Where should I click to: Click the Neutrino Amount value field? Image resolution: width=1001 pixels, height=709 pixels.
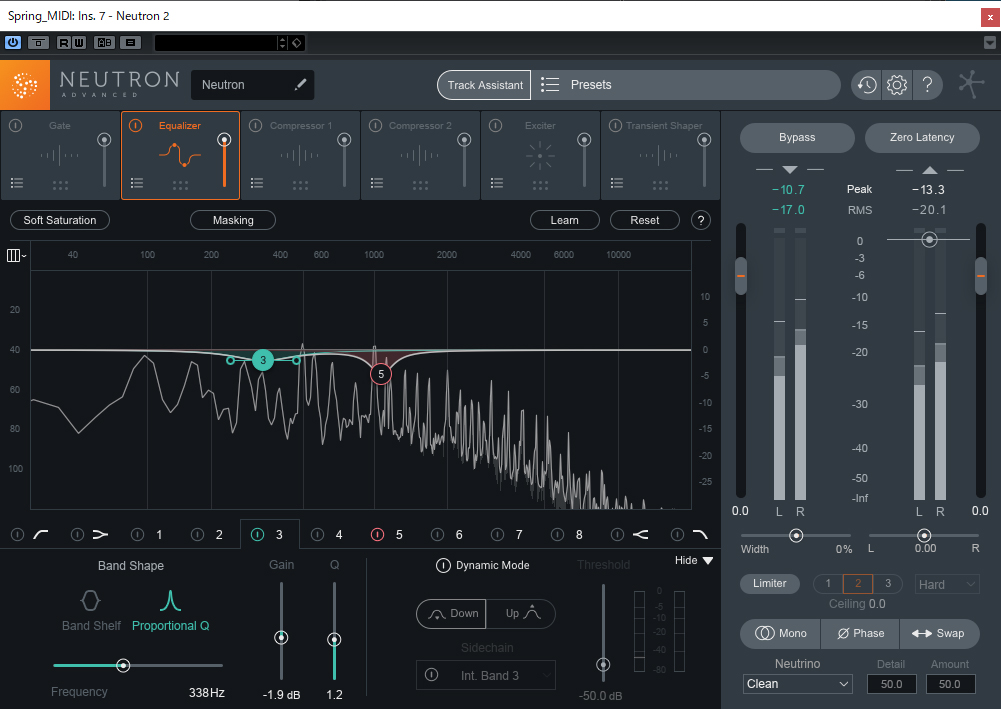tap(949, 683)
